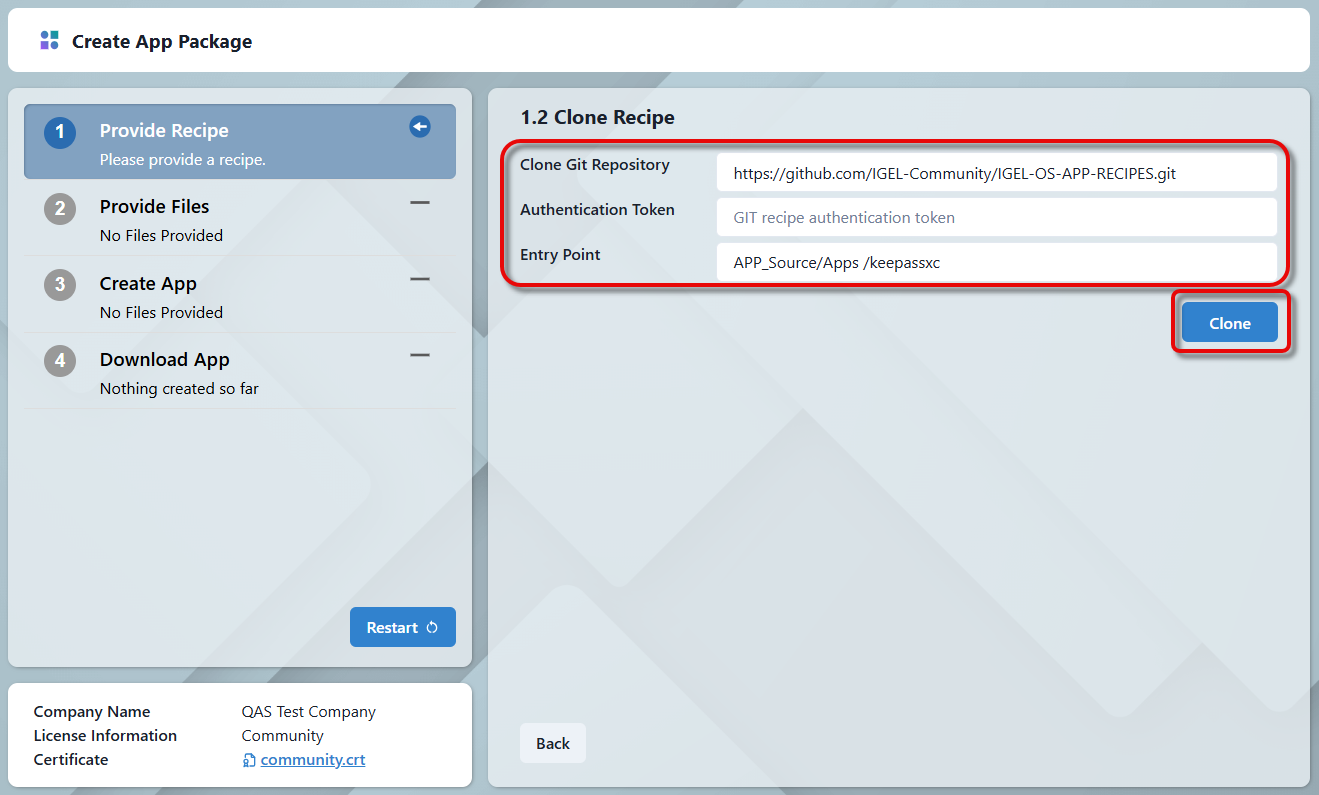Click the Create App Package logo icon
Screen dimensions: 1319x795
tap(49, 41)
